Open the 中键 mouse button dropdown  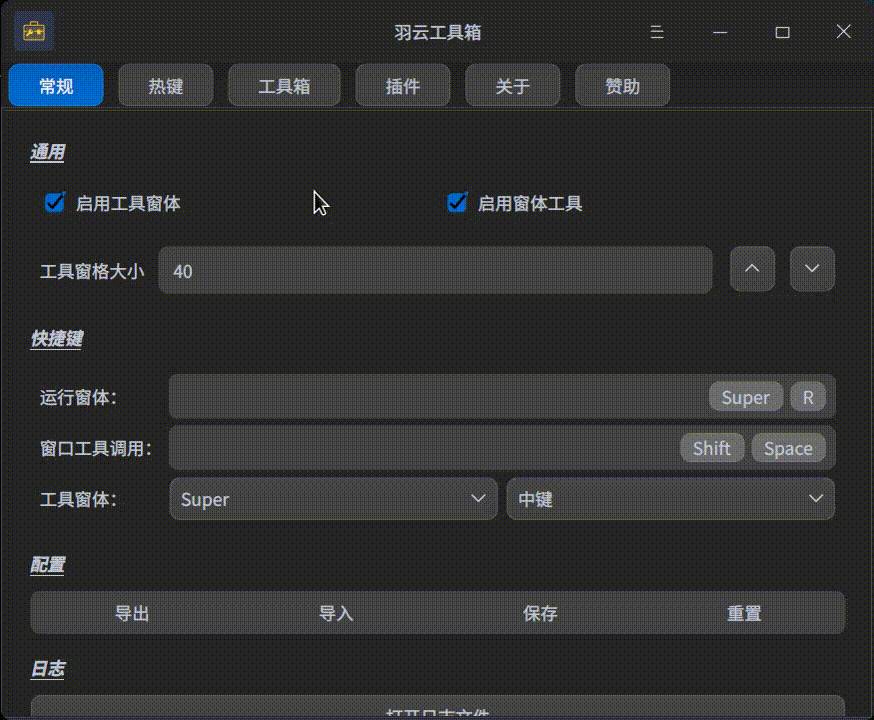[670, 499]
